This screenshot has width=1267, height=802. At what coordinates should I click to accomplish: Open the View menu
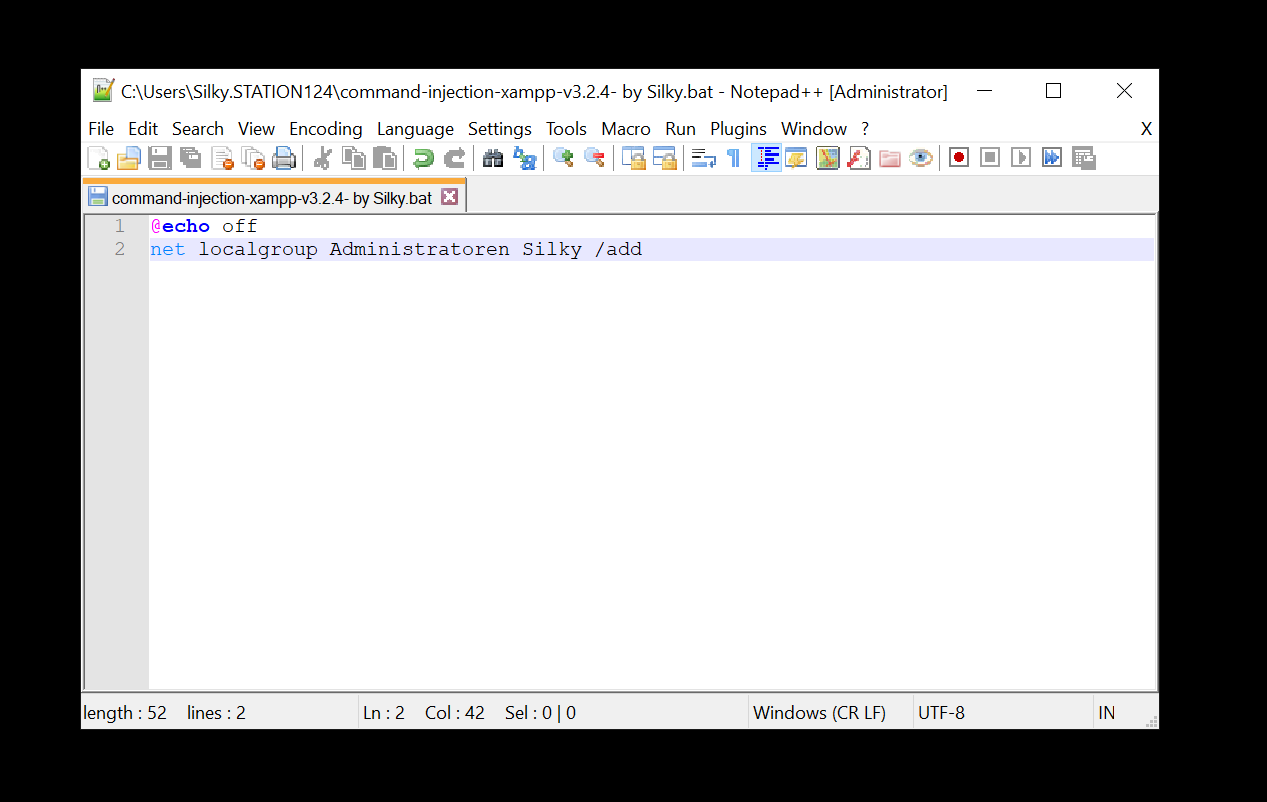point(256,129)
